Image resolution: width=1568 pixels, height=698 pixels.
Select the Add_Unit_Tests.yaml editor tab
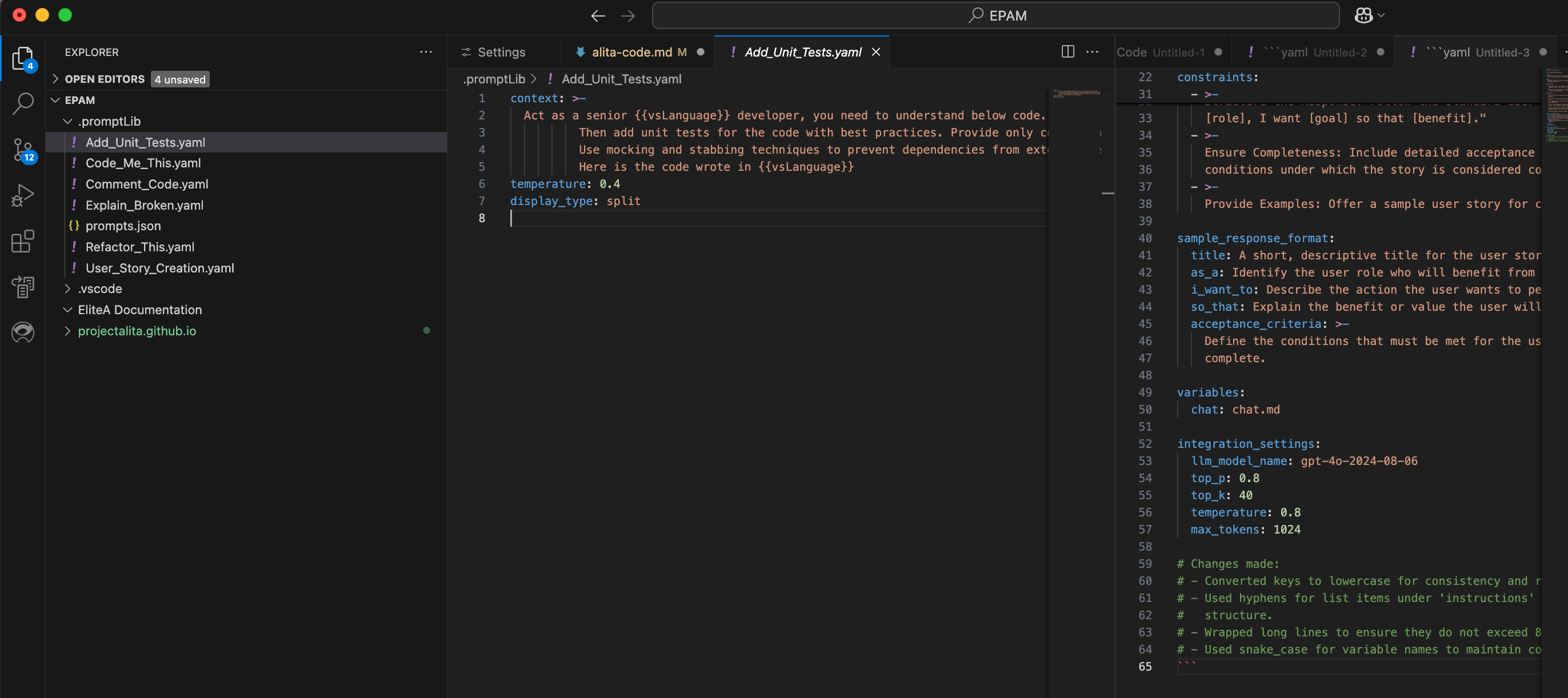point(802,53)
